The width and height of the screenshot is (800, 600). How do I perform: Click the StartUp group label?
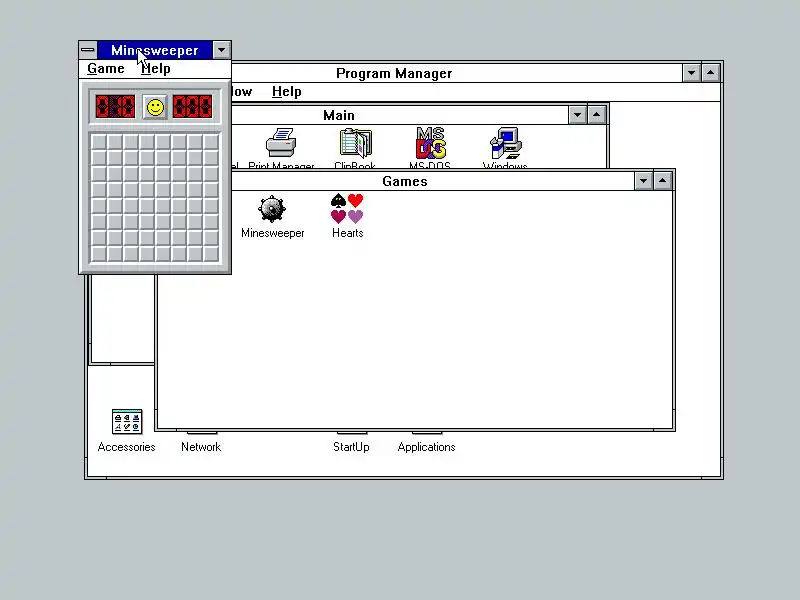click(351, 447)
